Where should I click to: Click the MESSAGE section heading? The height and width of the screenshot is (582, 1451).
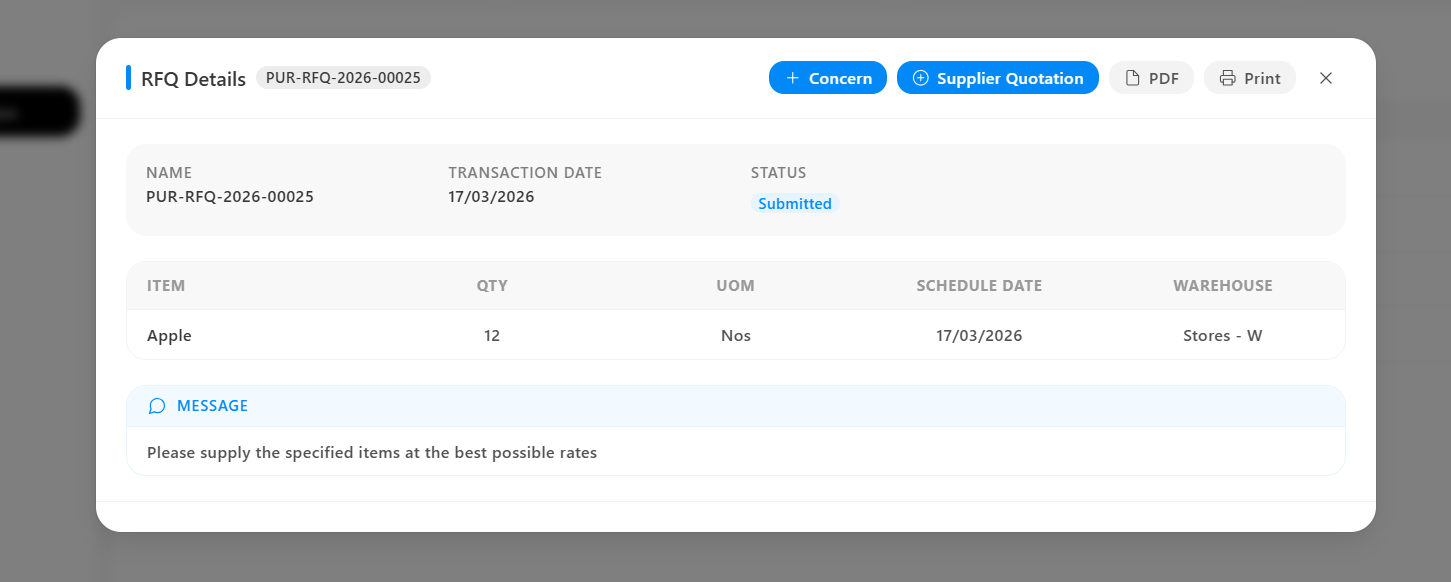tap(212, 406)
